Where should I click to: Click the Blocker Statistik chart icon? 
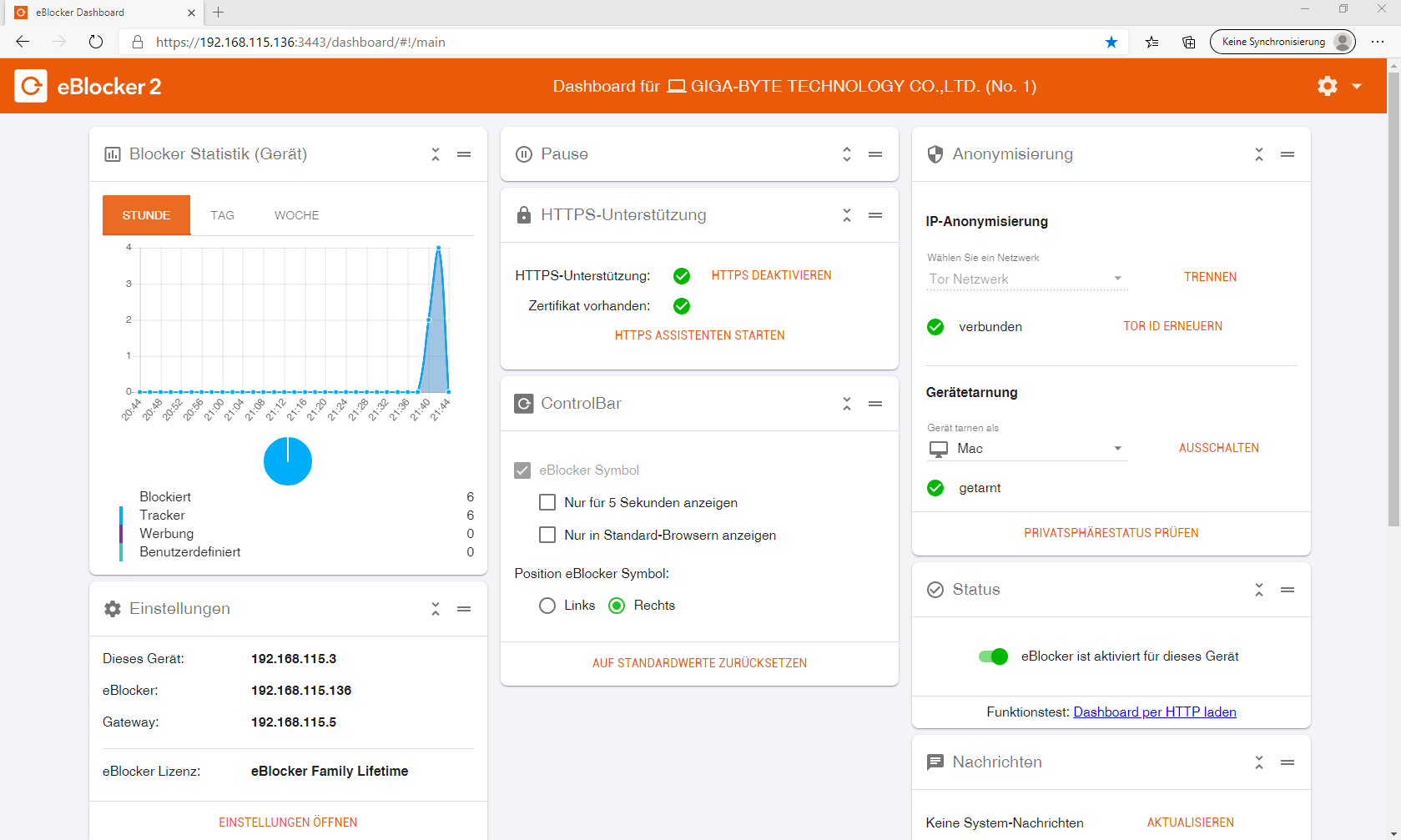pos(112,154)
